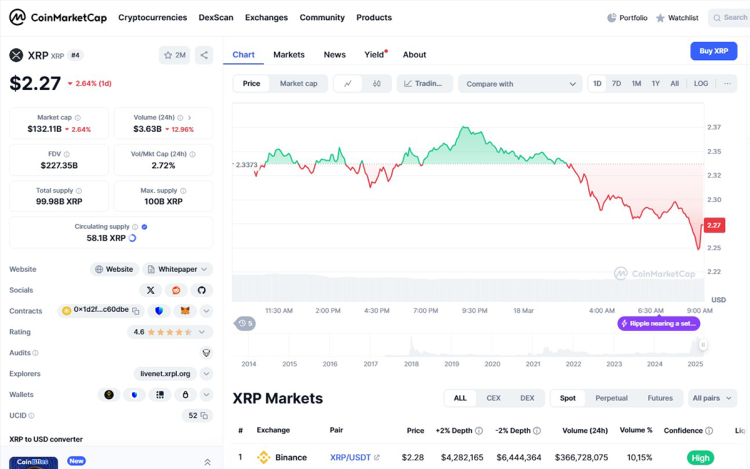Add XRP via MetaMask fox icon
The width and height of the screenshot is (750, 469).
tap(183, 311)
